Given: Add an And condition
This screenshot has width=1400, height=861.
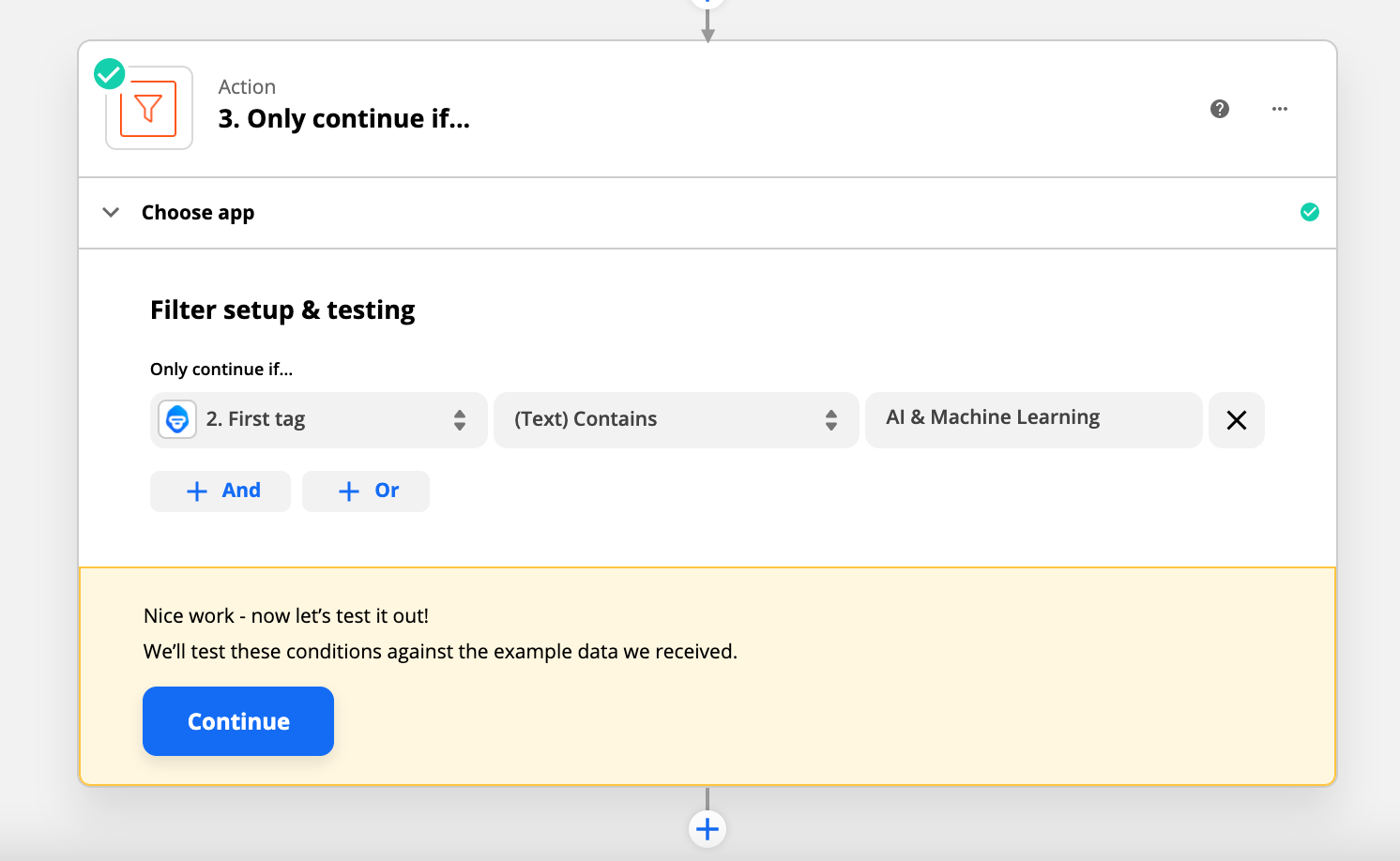Looking at the screenshot, I should click(x=221, y=491).
